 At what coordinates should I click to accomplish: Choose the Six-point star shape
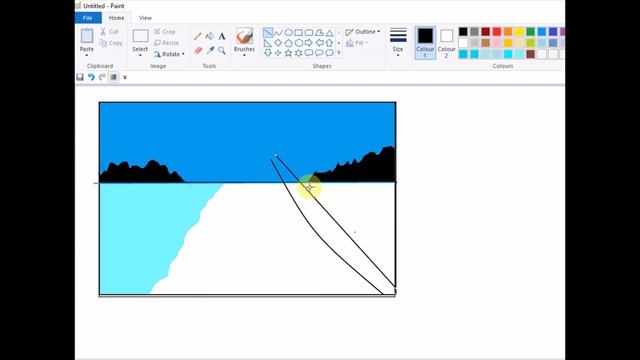coord(298,53)
